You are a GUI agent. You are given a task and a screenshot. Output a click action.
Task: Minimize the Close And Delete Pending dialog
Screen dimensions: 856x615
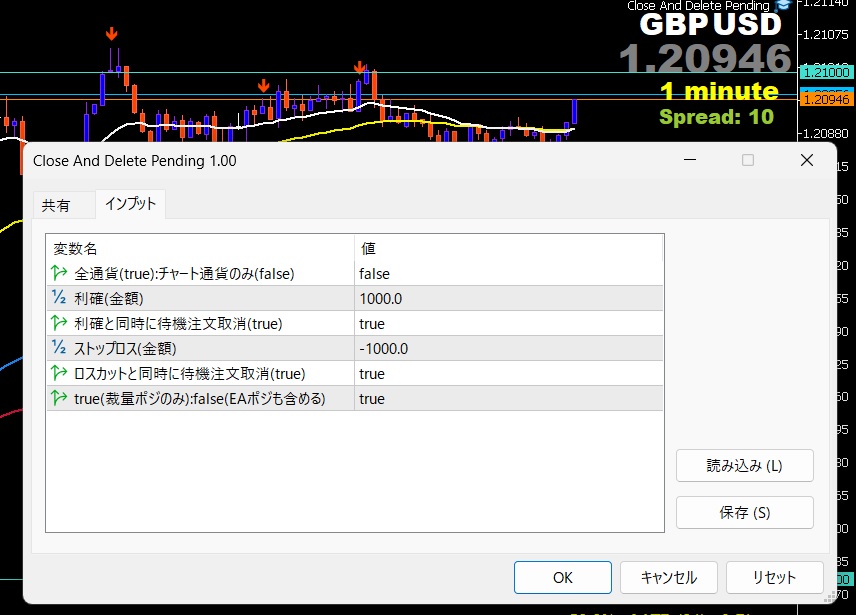(690, 160)
